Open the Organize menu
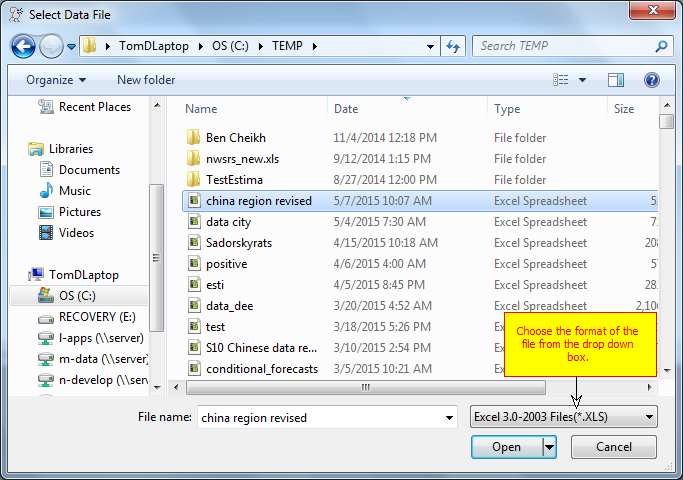The width and height of the screenshot is (683, 480). 56,80
